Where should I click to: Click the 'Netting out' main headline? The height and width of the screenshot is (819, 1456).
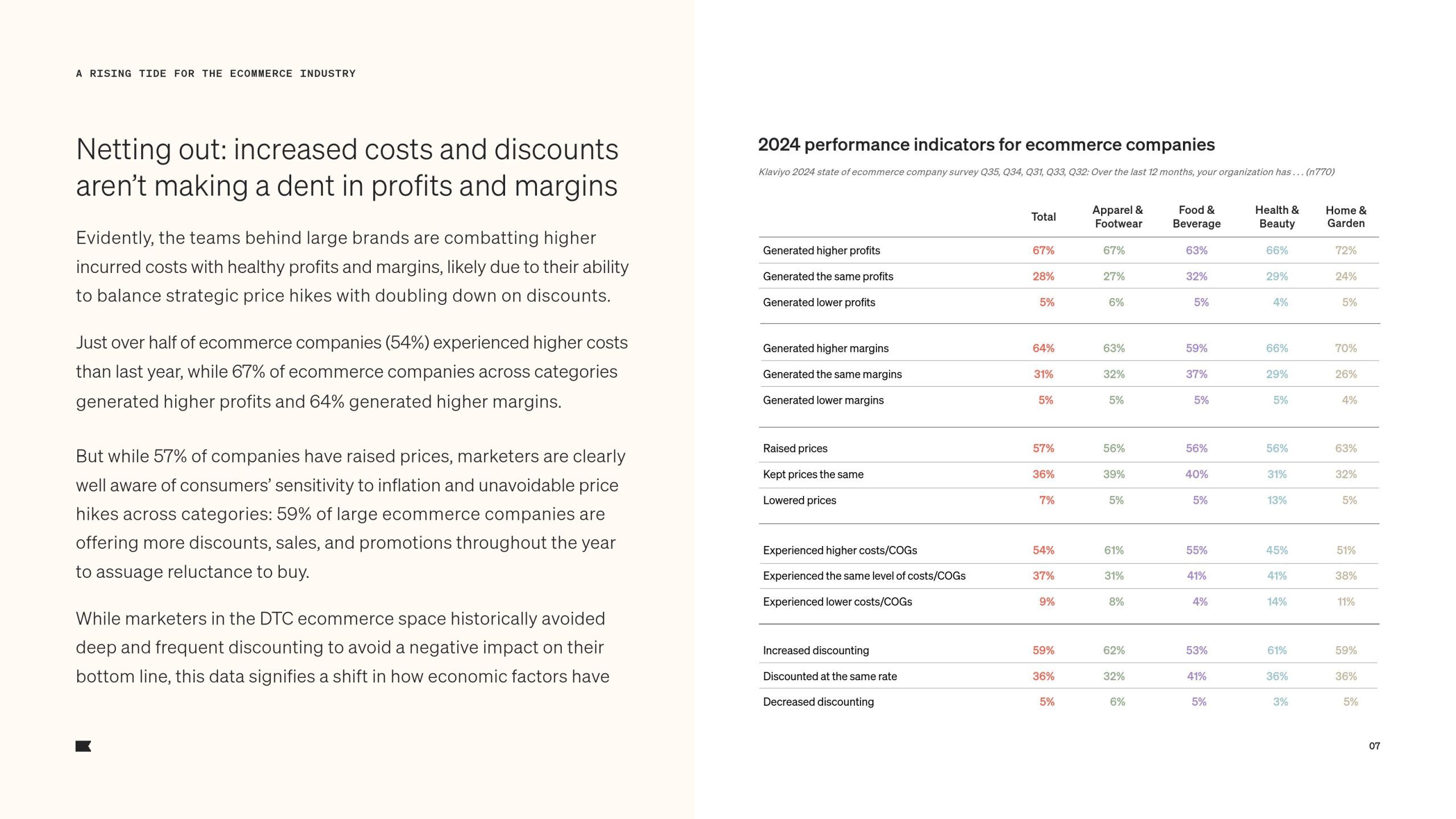pos(347,167)
